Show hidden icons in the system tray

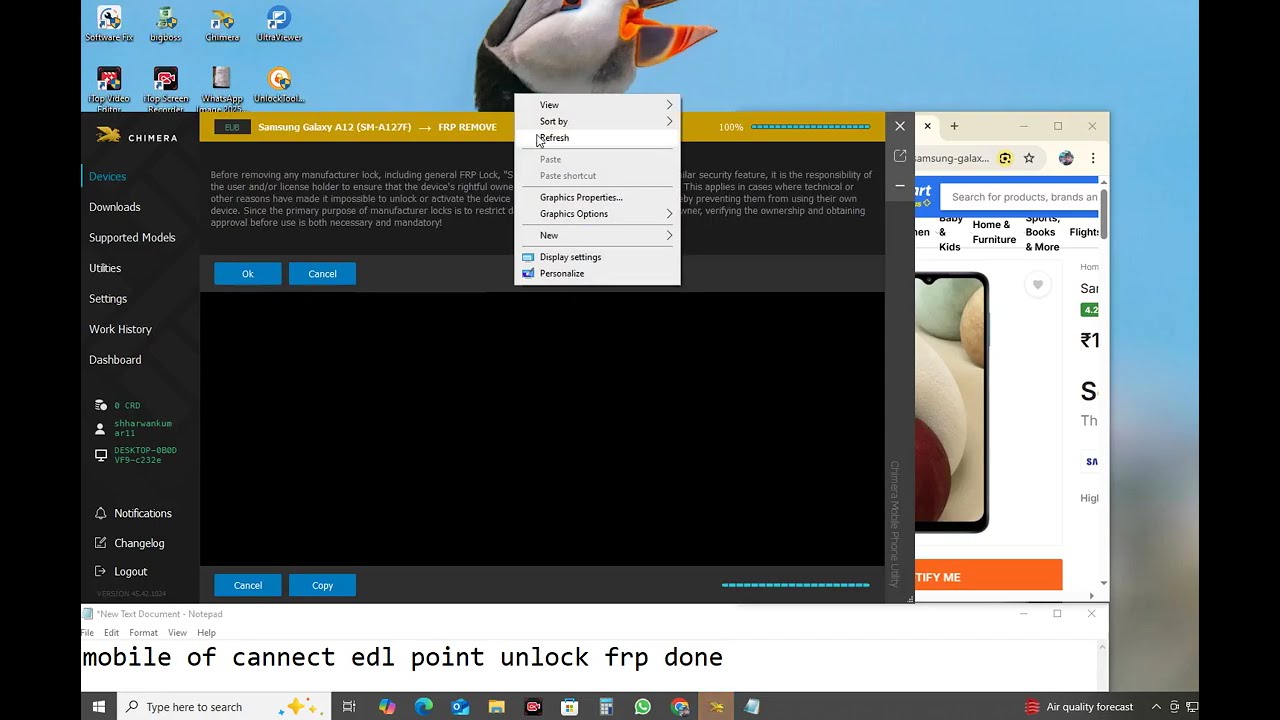click(1157, 707)
